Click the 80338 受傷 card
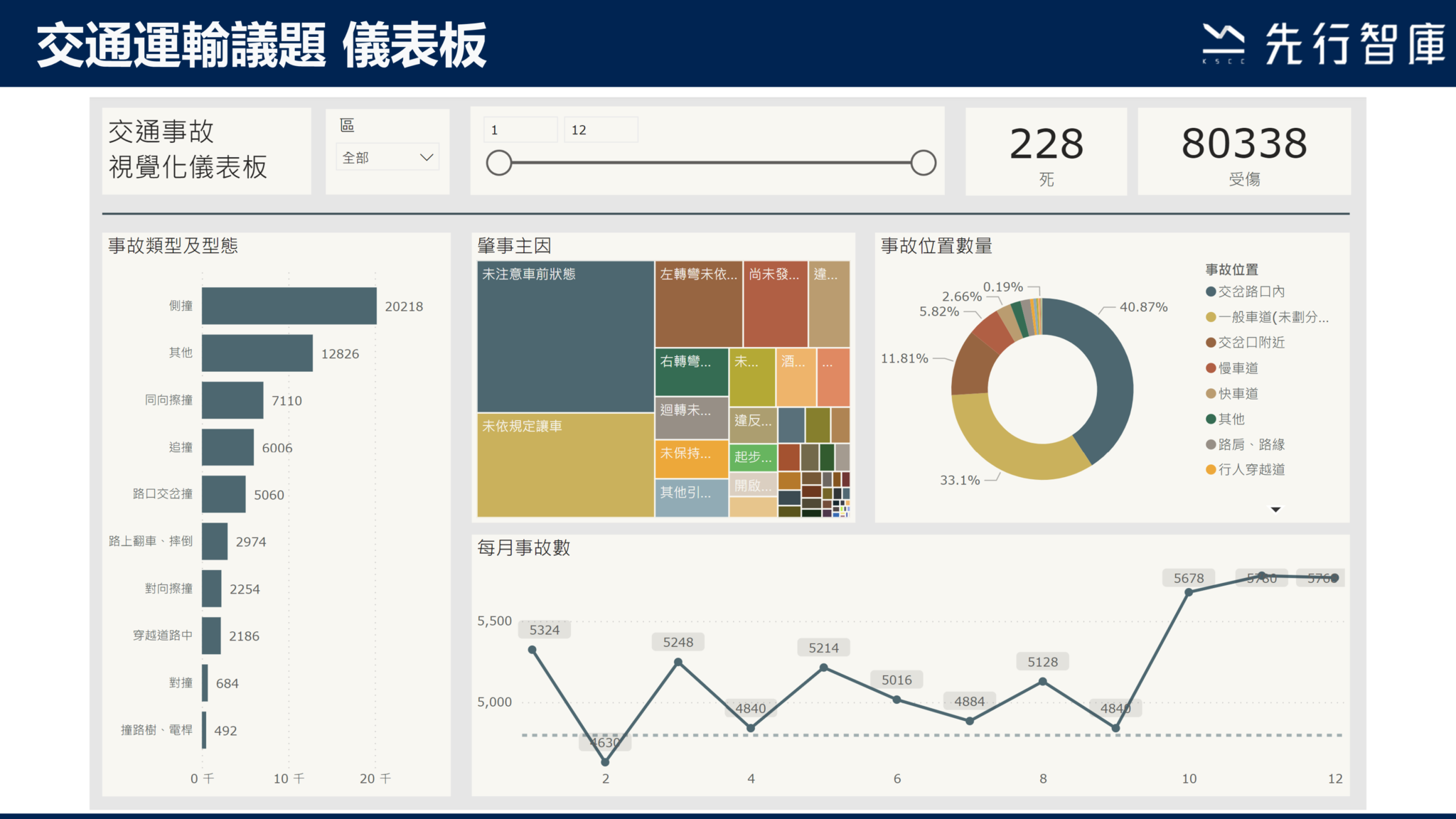Viewport: 1456px width, 819px height. click(1243, 151)
